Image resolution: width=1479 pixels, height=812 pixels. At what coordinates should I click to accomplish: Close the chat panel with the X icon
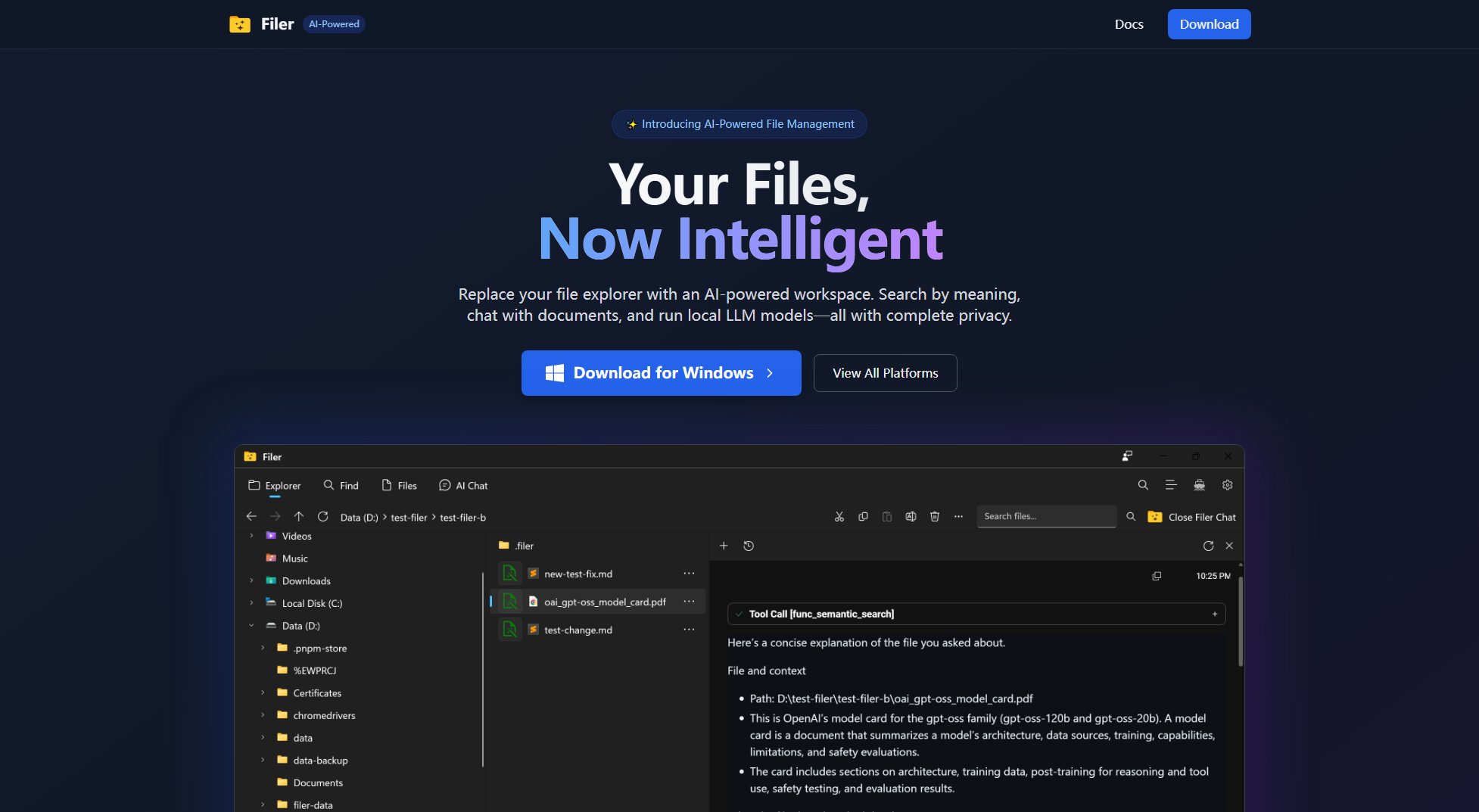click(1229, 546)
